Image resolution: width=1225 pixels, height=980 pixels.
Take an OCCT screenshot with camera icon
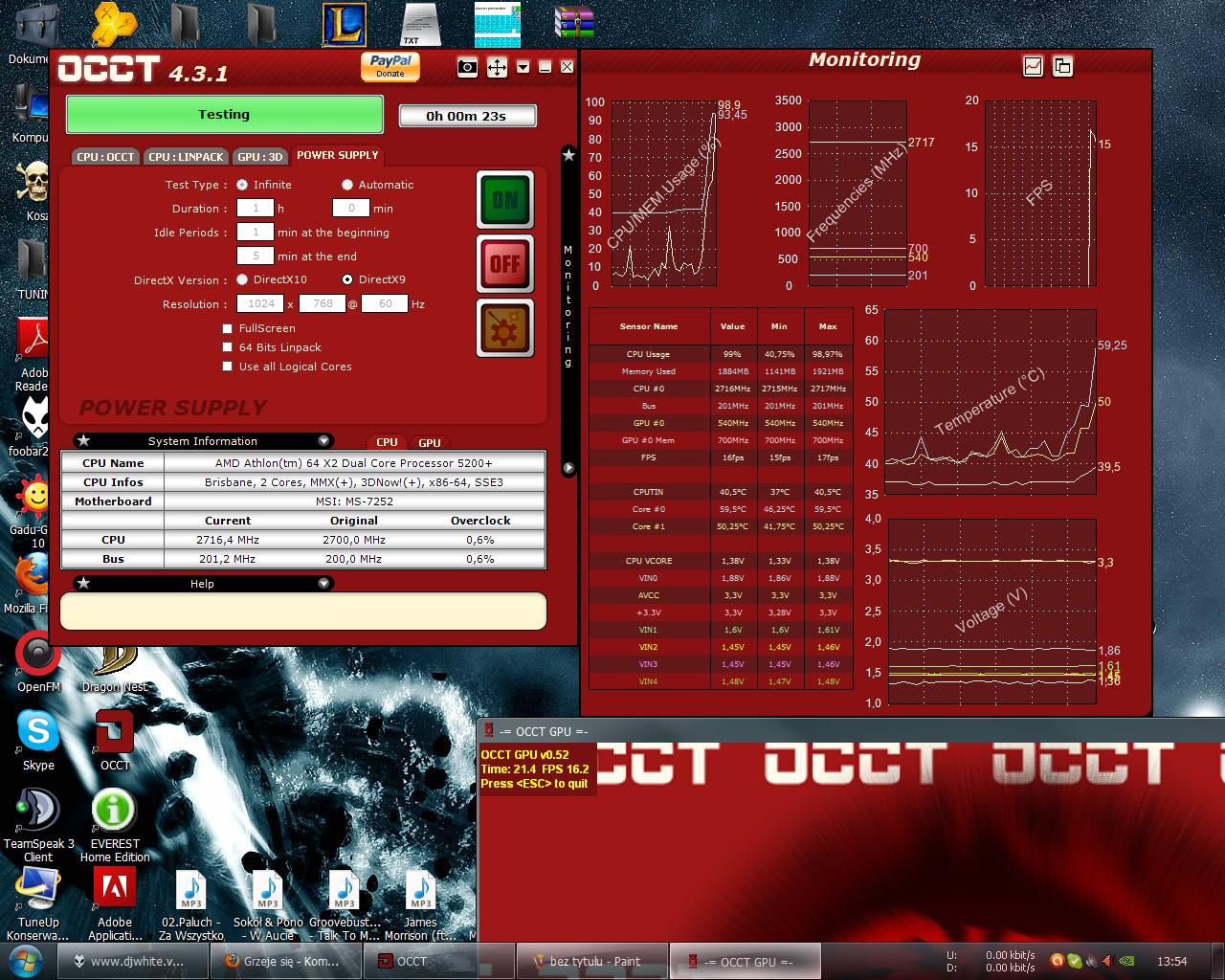tap(467, 67)
